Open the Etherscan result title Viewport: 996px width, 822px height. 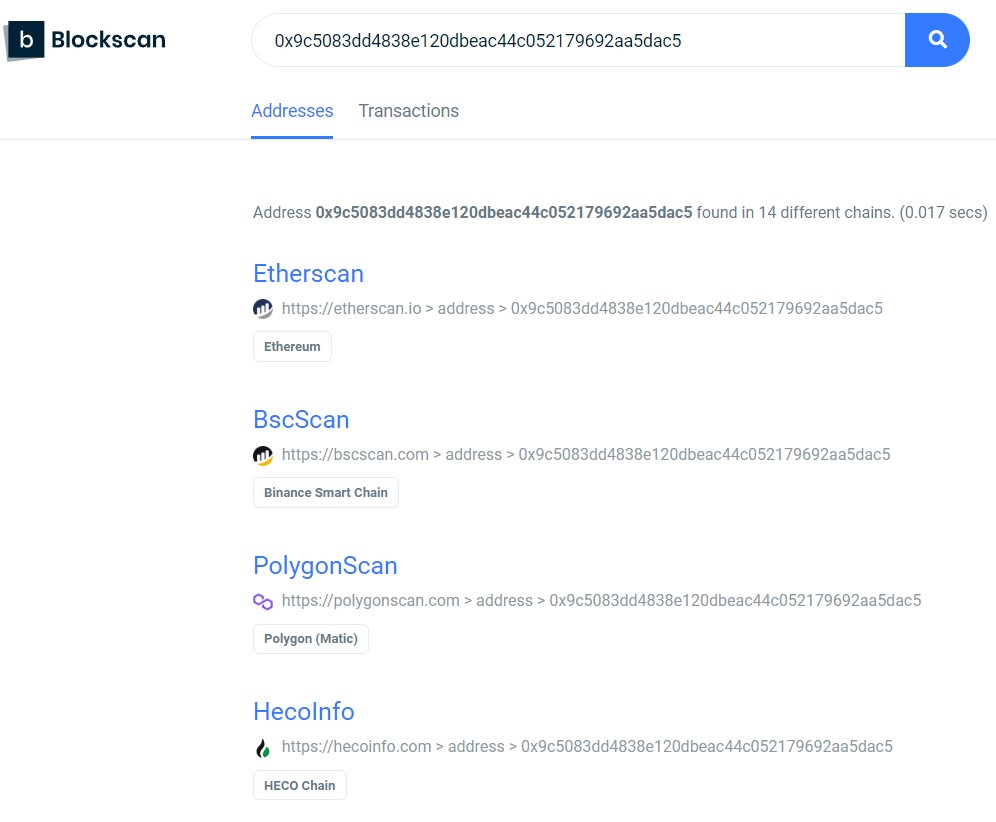pos(308,274)
